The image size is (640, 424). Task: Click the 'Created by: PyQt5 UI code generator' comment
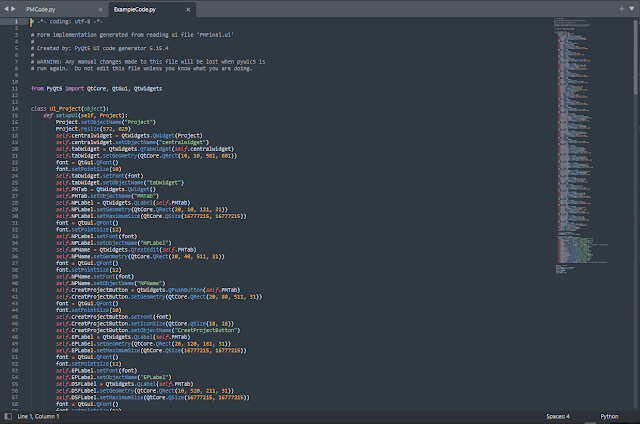click(x=100, y=48)
